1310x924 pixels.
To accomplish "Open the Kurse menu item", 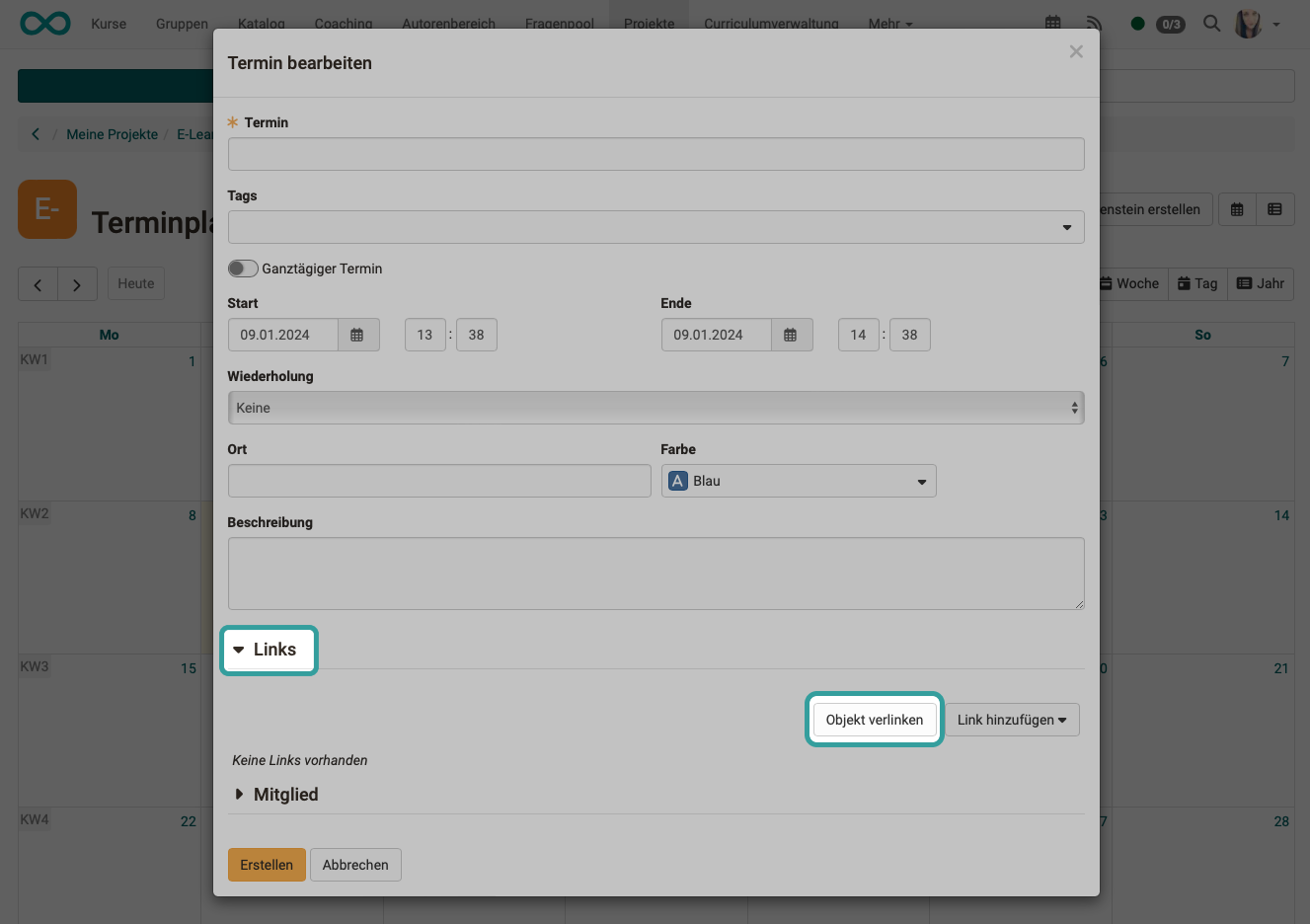I will tap(109, 24).
